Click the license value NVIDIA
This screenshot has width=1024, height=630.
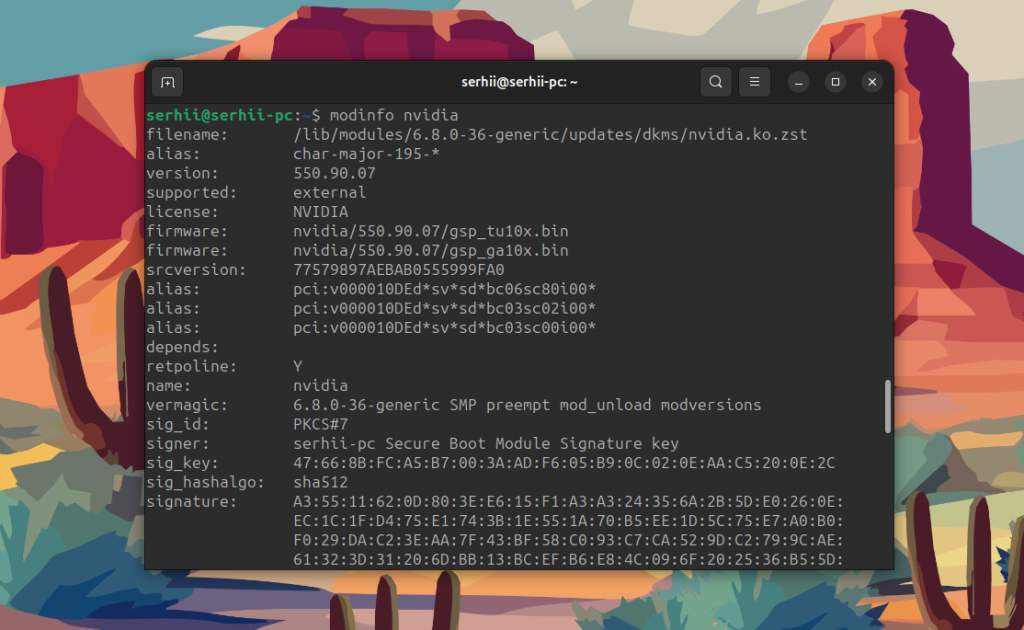pyautogui.click(x=321, y=212)
